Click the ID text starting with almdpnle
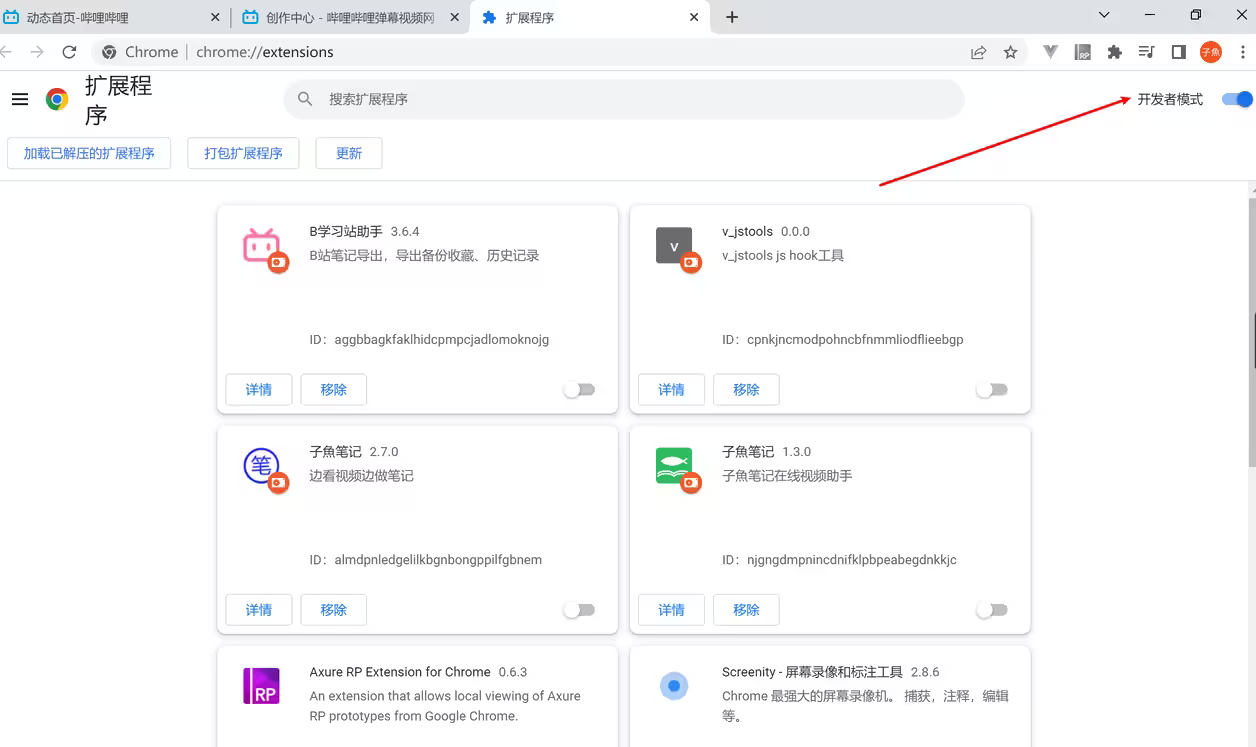Screen dimensions: 1256x747 point(426,559)
